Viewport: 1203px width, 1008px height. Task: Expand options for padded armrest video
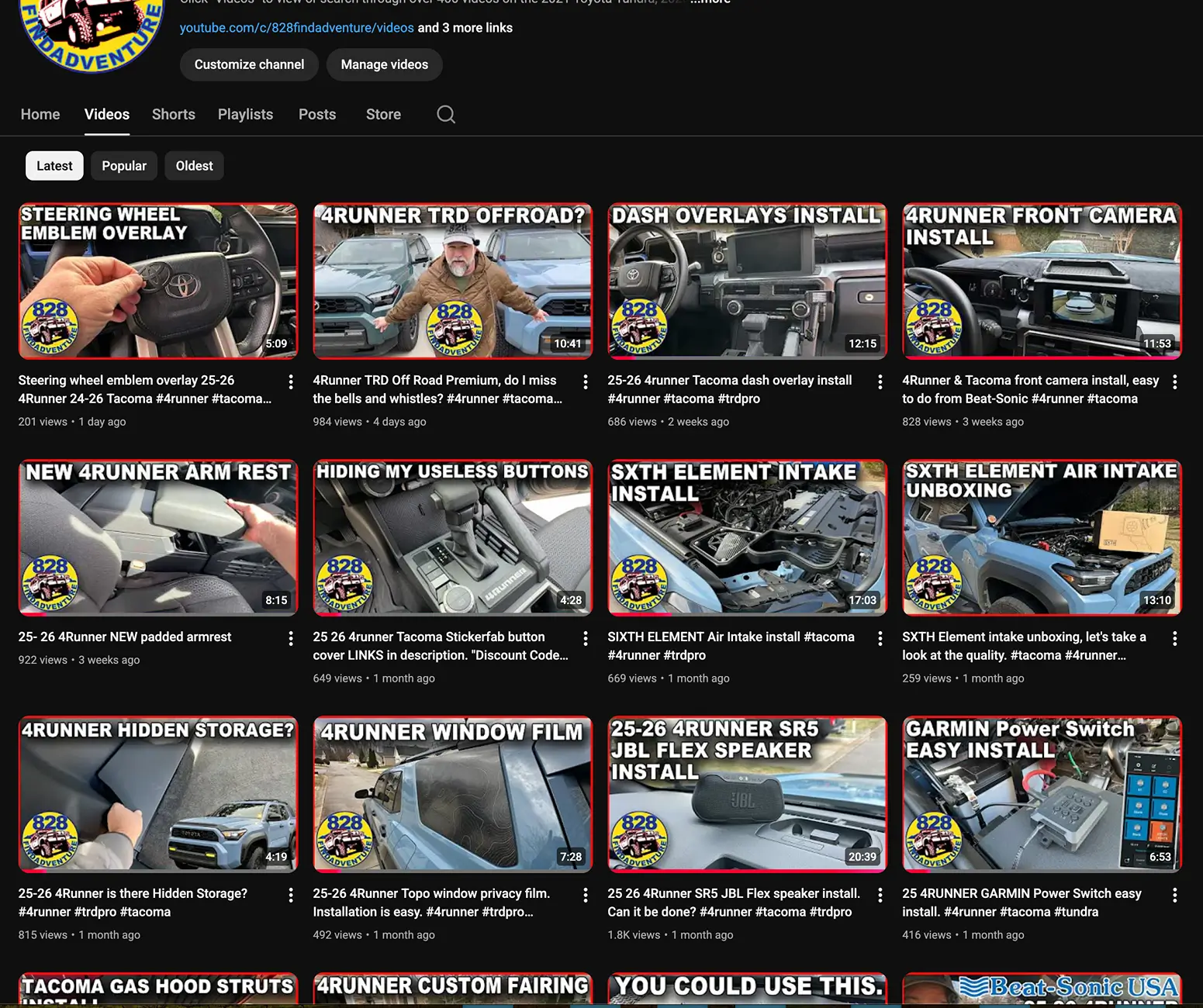click(x=291, y=638)
